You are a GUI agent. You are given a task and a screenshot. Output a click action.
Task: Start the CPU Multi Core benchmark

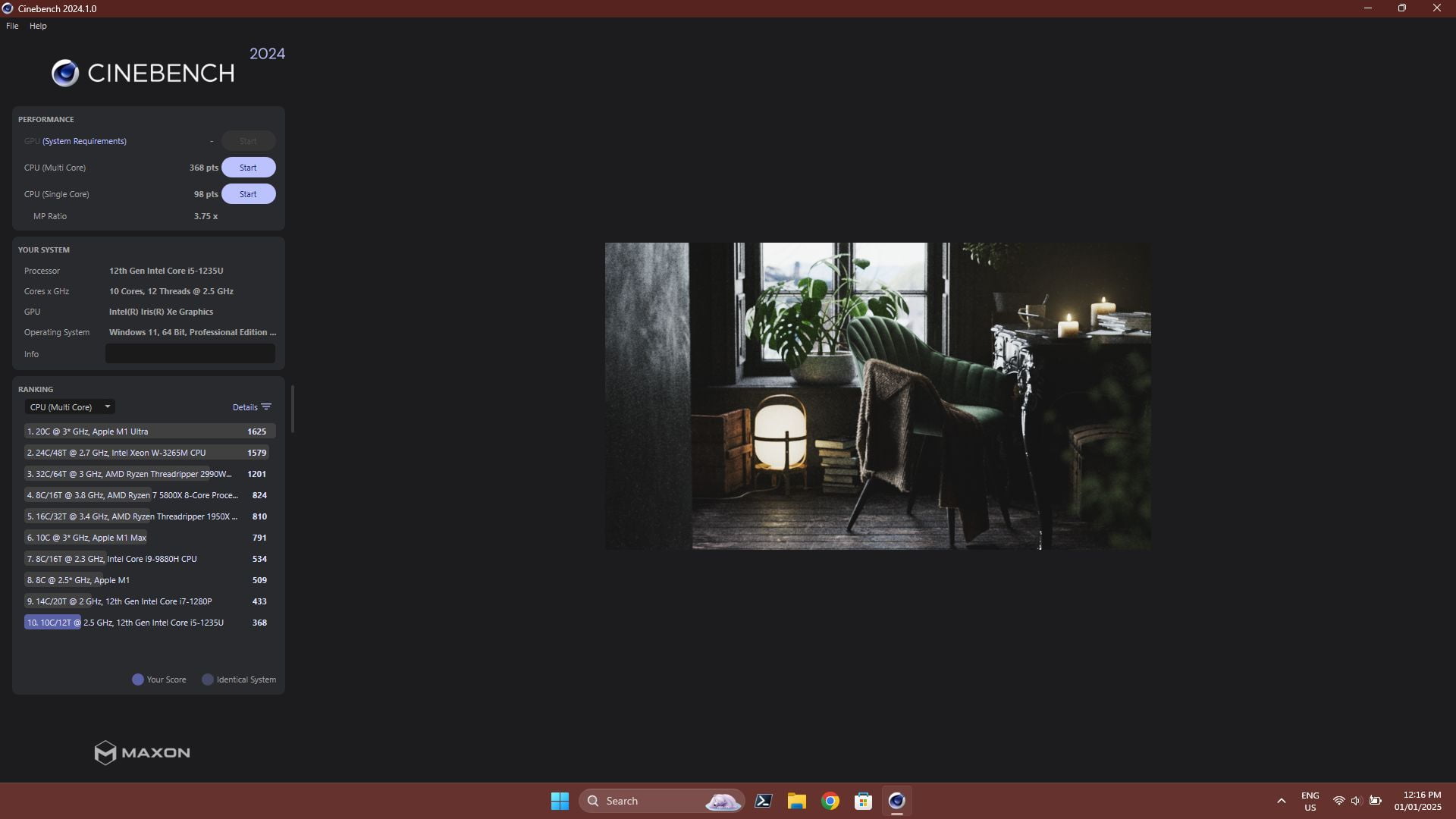248,168
